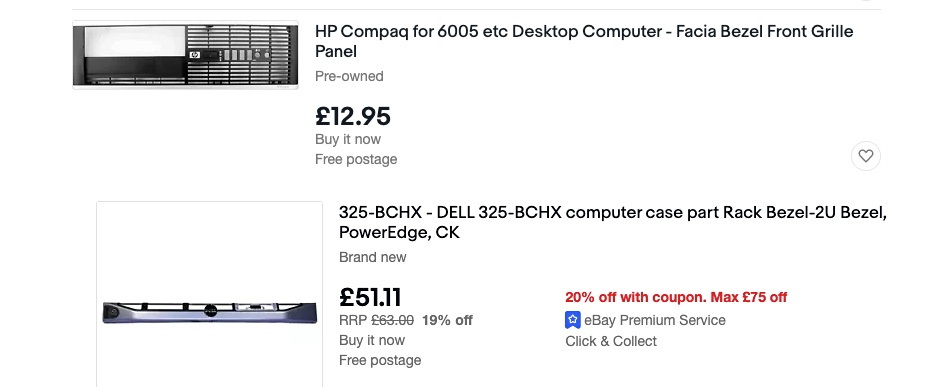Image resolution: width=950 pixels, height=387 pixels.
Task: Click the £51.11 price
Action: [x=370, y=297]
